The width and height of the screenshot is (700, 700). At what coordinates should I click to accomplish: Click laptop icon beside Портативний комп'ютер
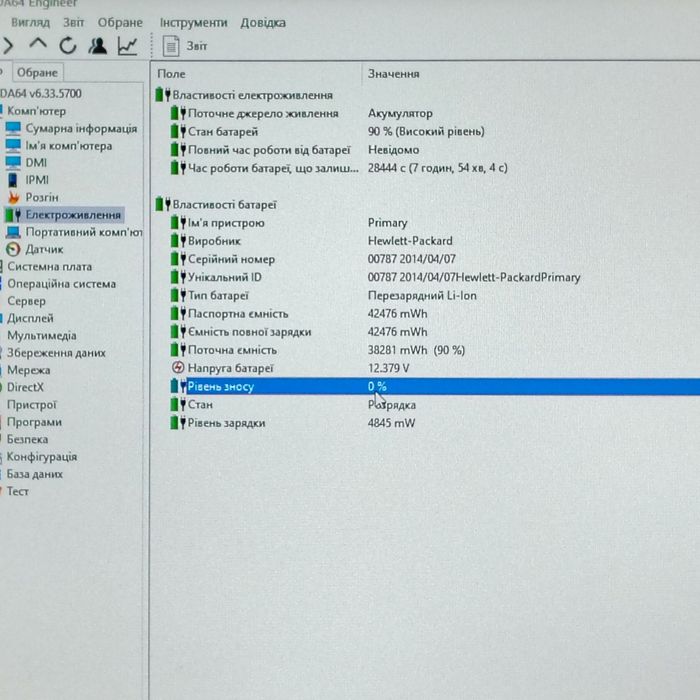tap(13, 232)
